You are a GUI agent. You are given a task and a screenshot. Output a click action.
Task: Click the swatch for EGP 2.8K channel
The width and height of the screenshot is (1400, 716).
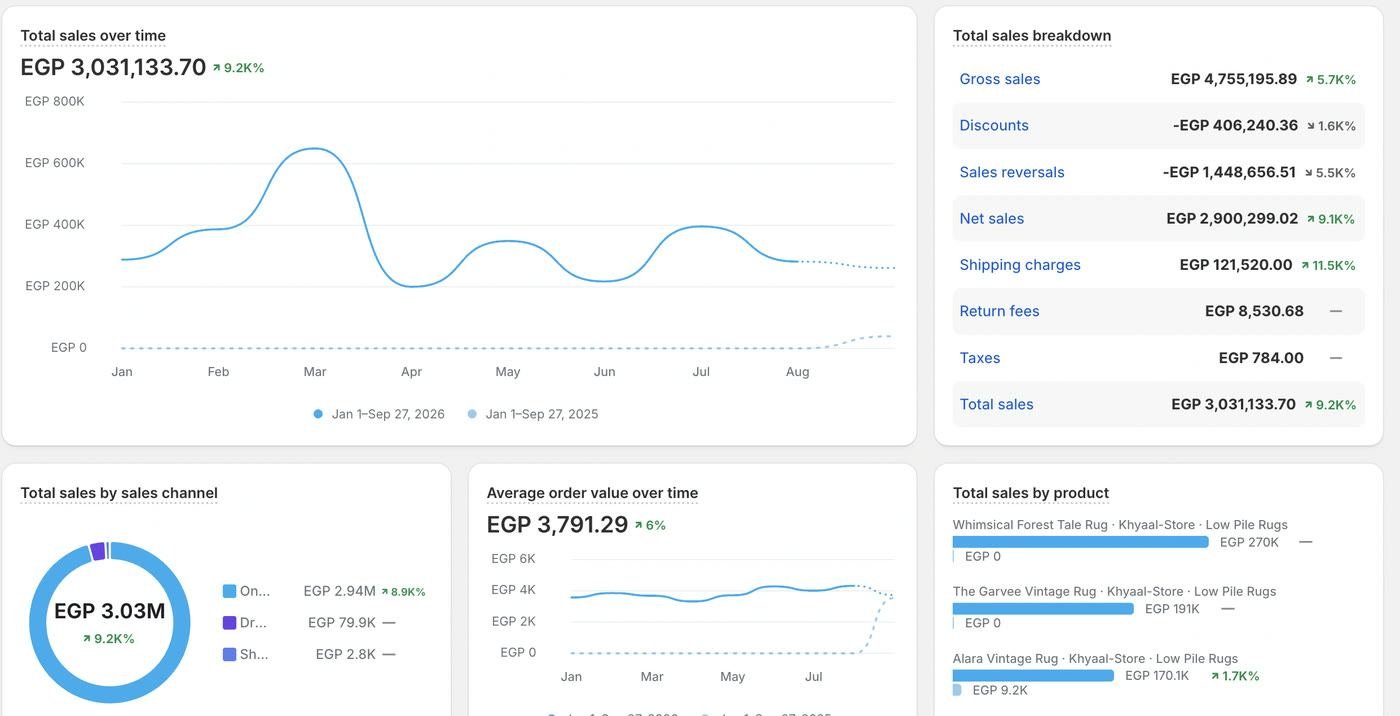click(x=230, y=654)
